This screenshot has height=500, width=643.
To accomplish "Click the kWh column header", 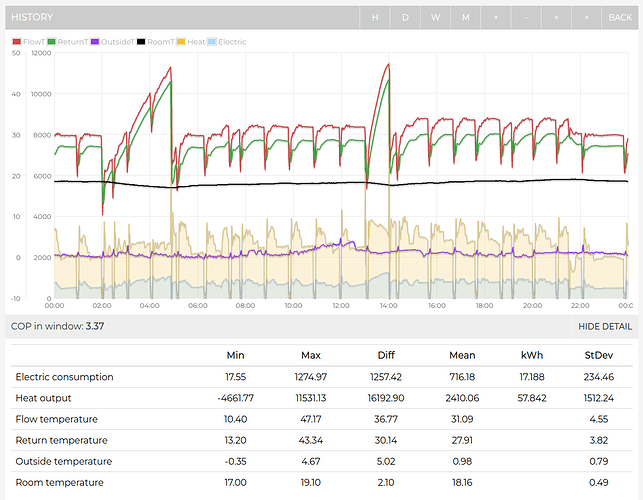I will tap(532, 355).
